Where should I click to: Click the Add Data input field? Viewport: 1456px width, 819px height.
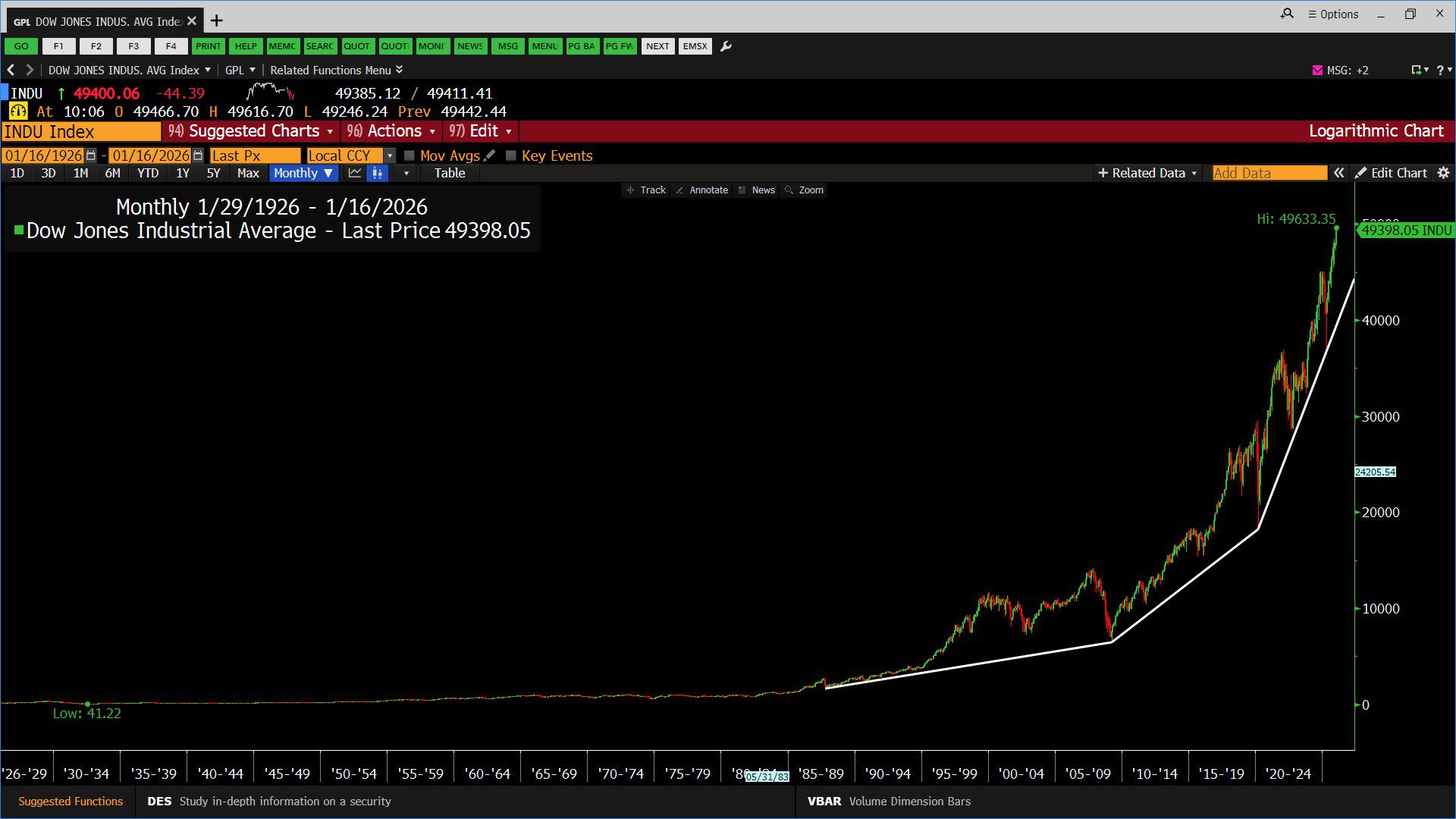[1269, 173]
